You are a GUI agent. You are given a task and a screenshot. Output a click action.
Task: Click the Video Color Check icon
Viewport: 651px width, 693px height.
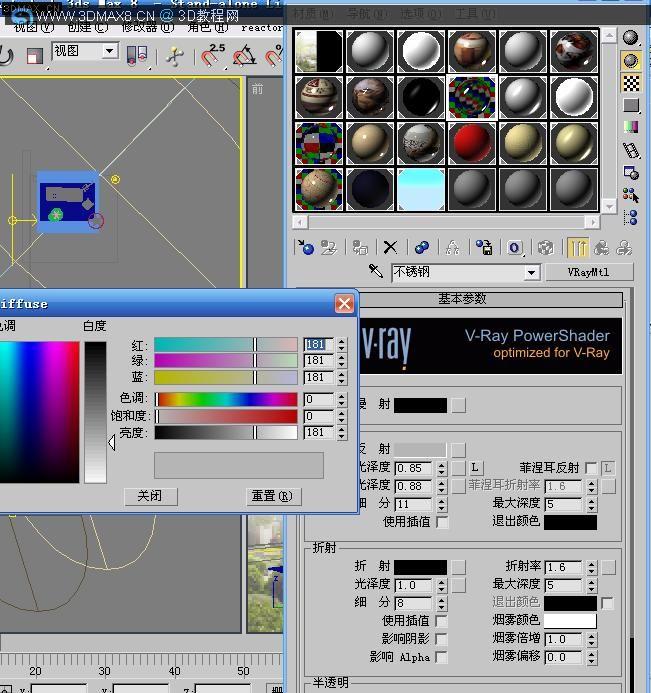click(x=631, y=128)
